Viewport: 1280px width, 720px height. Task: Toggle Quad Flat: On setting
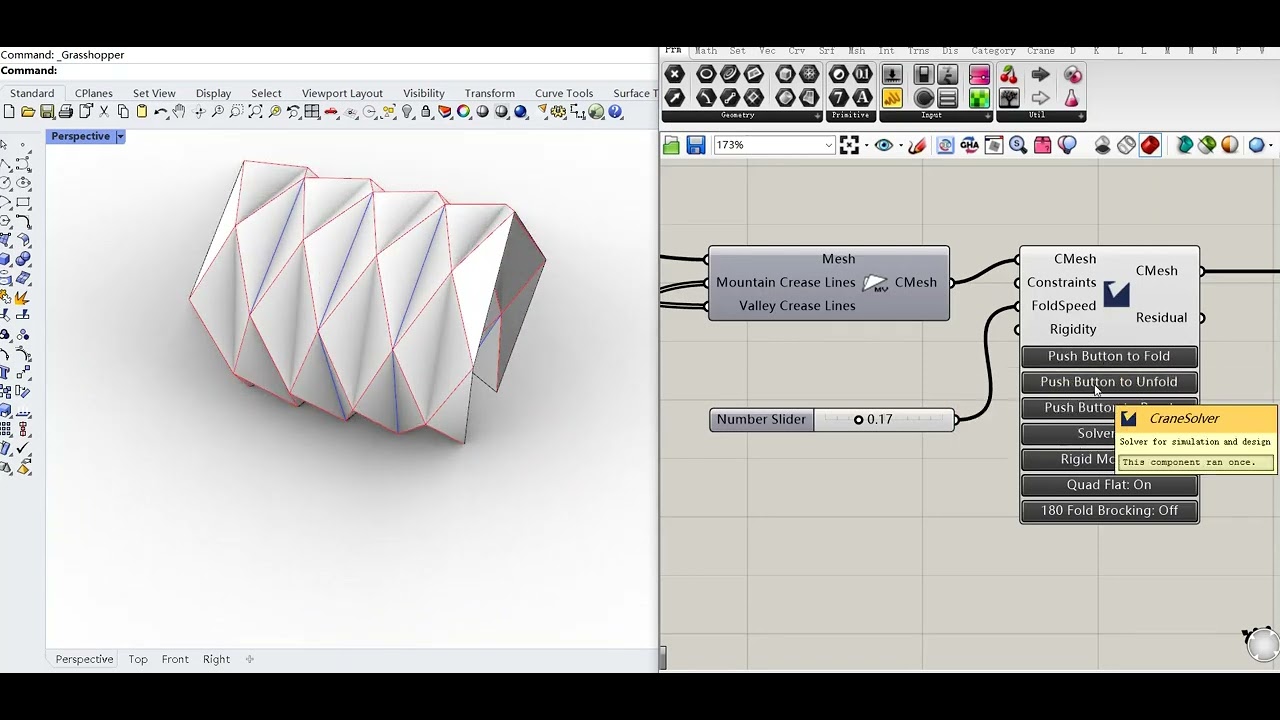point(1109,485)
